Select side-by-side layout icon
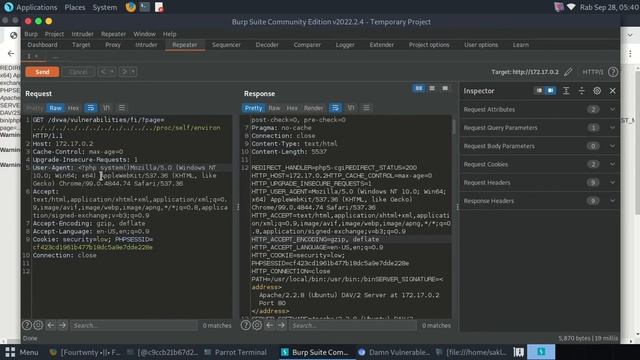 coord(419,88)
